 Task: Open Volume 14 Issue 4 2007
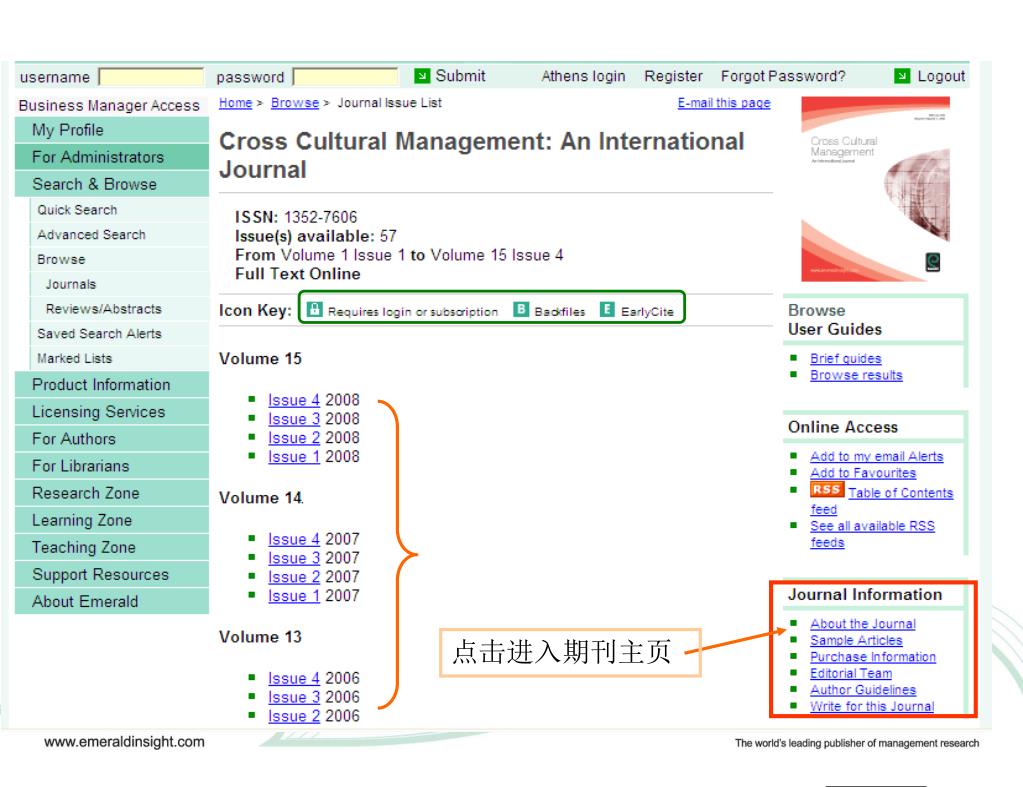(294, 539)
